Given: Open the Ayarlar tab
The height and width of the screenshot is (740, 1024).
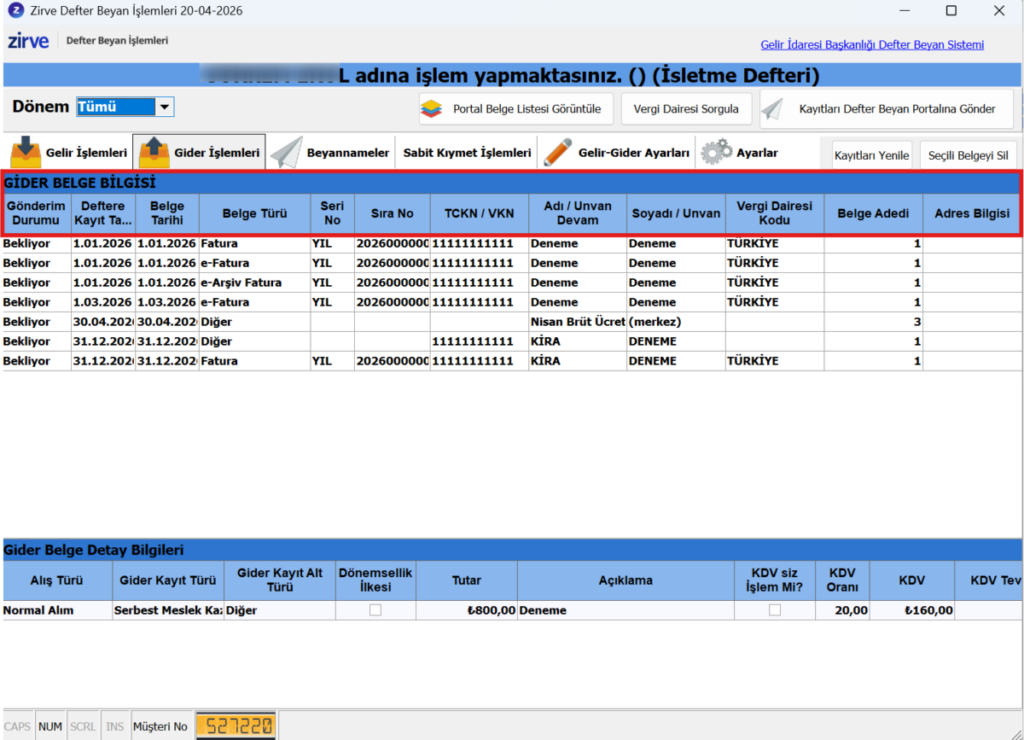Looking at the screenshot, I should point(739,152).
